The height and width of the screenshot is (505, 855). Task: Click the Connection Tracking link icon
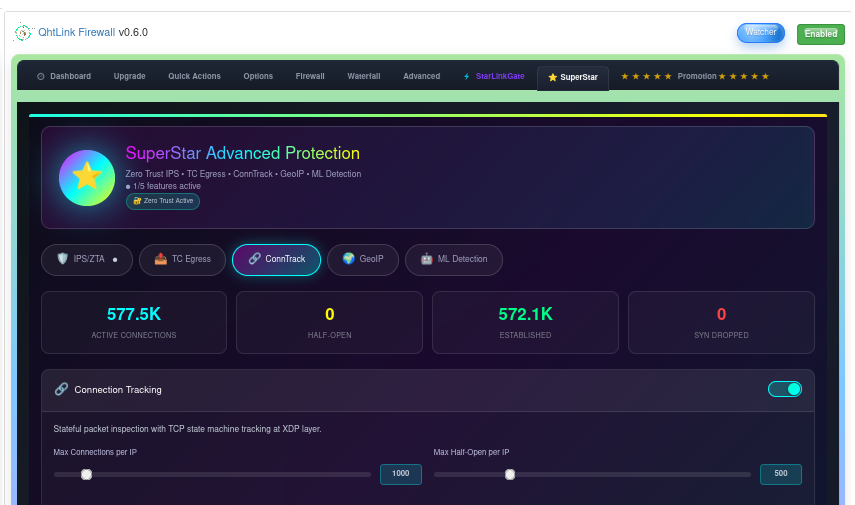coord(62,389)
